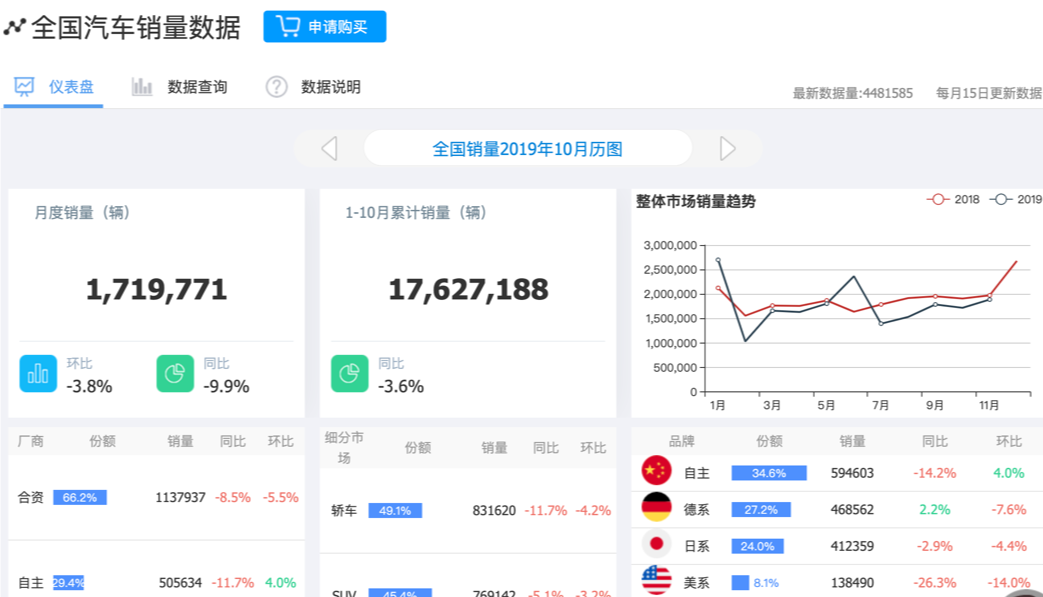Click the 66.2% share bar for 合资
The width and height of the screenshot is (1043, 597).
coord(80,497)
